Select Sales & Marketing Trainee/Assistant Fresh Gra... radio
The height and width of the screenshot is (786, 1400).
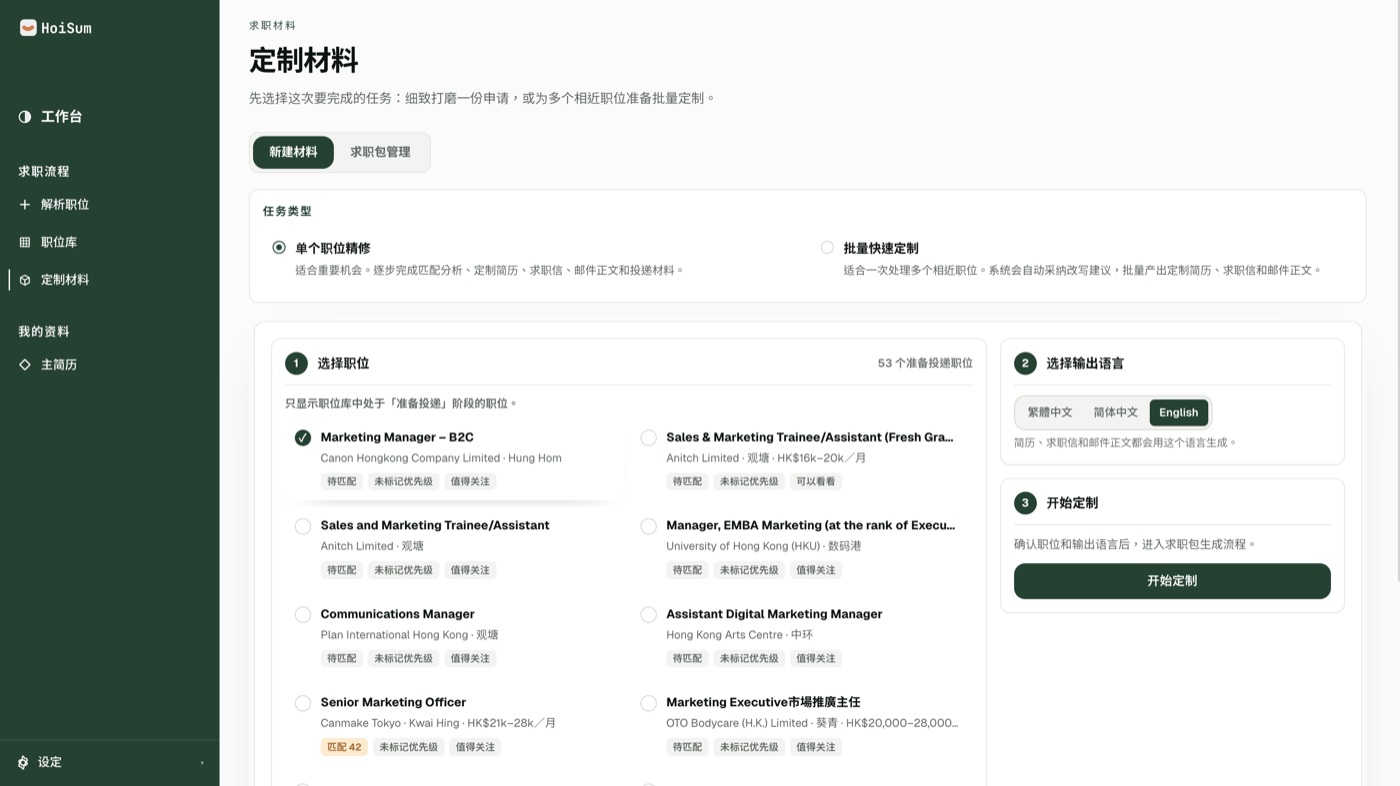[649, 437]
